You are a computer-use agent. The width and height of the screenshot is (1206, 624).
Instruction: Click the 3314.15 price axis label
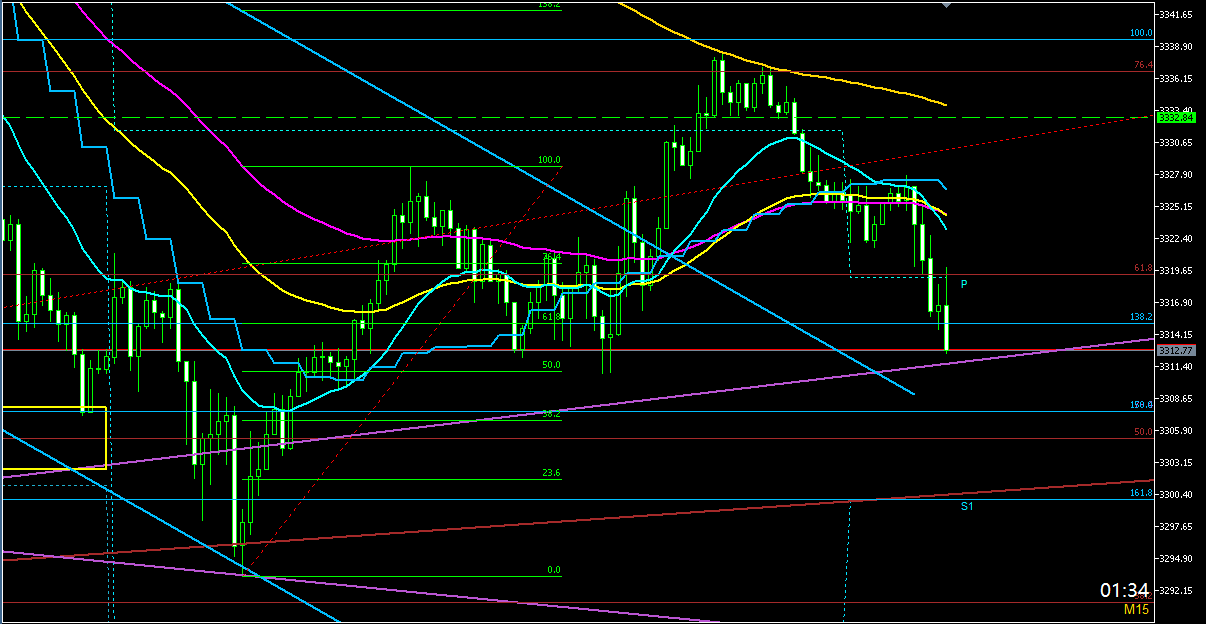pyautogui.click(x=1177, y=335)
